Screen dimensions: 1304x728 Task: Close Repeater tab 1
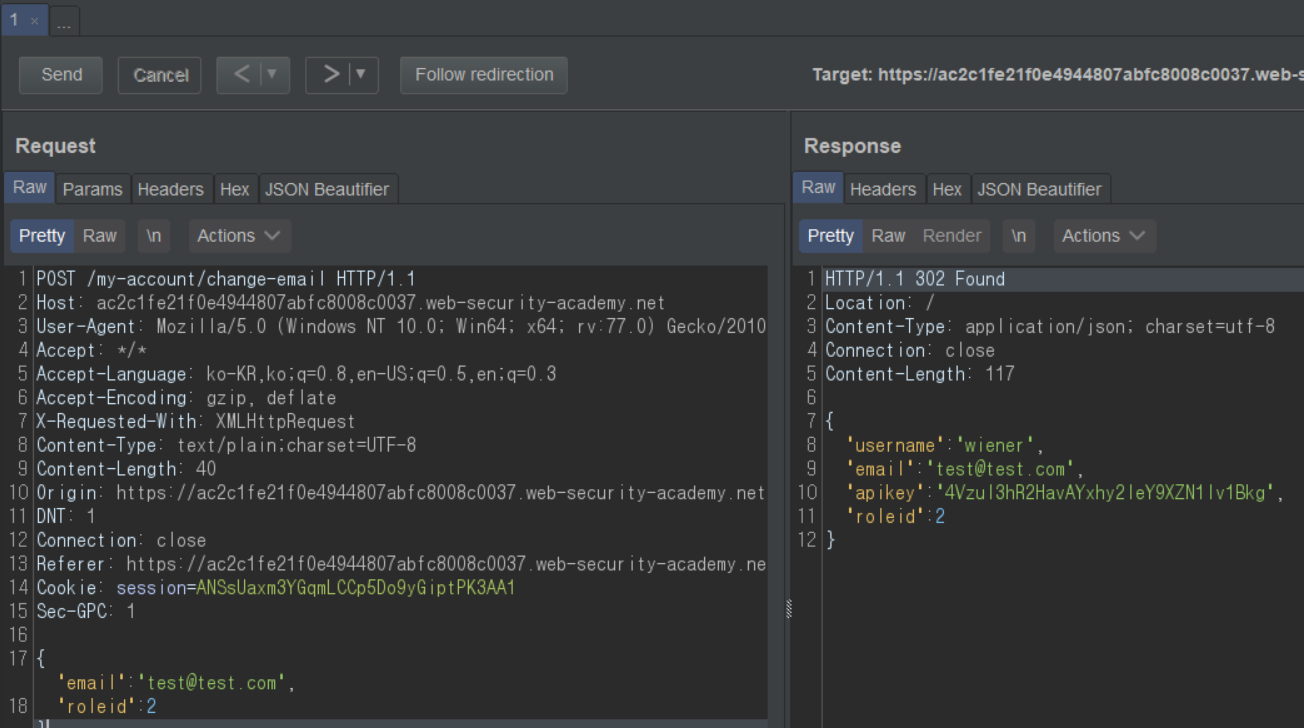pos(34,20)
